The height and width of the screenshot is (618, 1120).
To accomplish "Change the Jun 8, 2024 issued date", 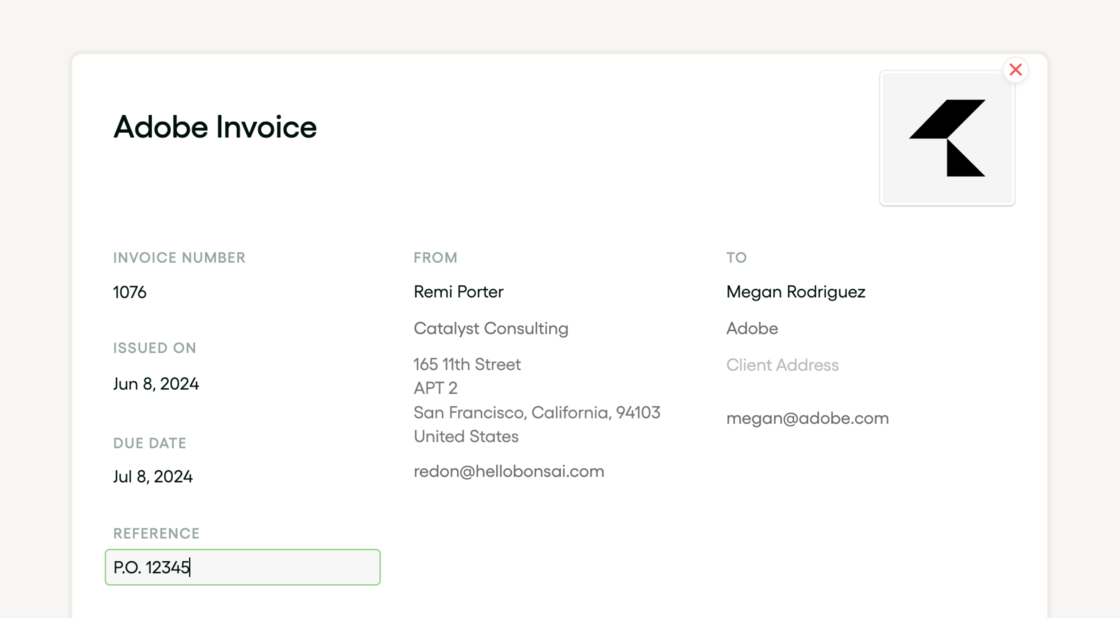I will (156, 384).
